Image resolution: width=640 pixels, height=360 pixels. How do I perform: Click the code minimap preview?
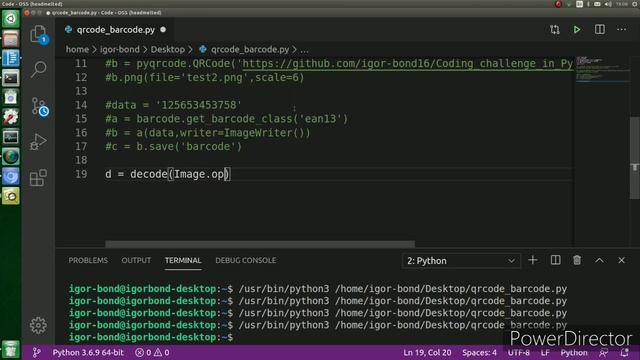coord(602,69)
